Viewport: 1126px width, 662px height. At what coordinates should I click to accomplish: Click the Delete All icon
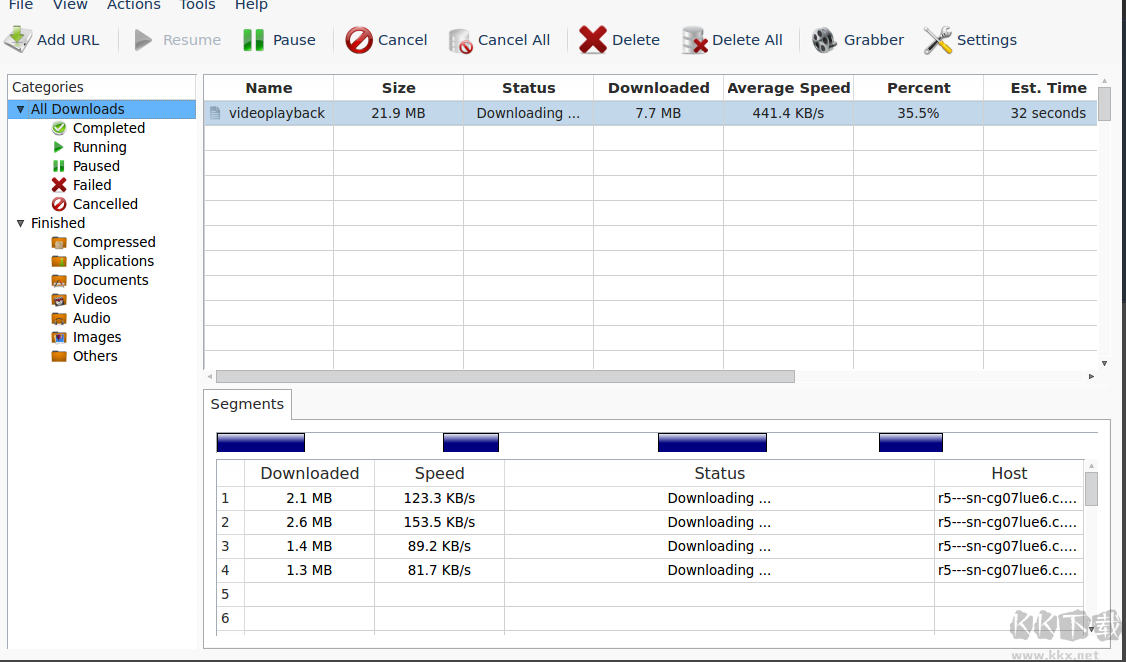(694, 40)
